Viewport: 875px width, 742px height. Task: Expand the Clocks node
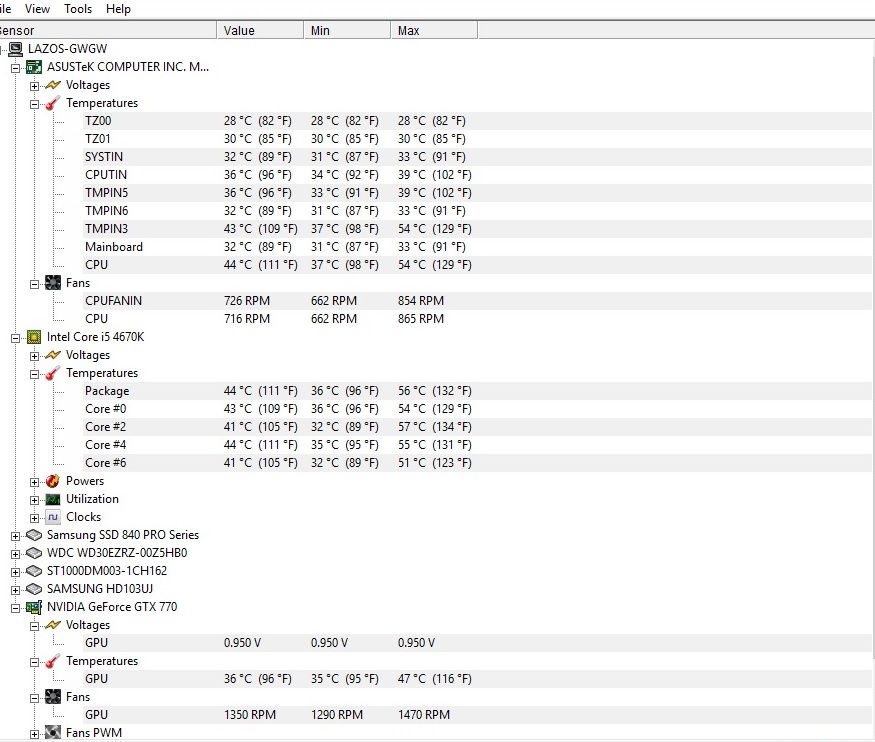tap(35, 518)
